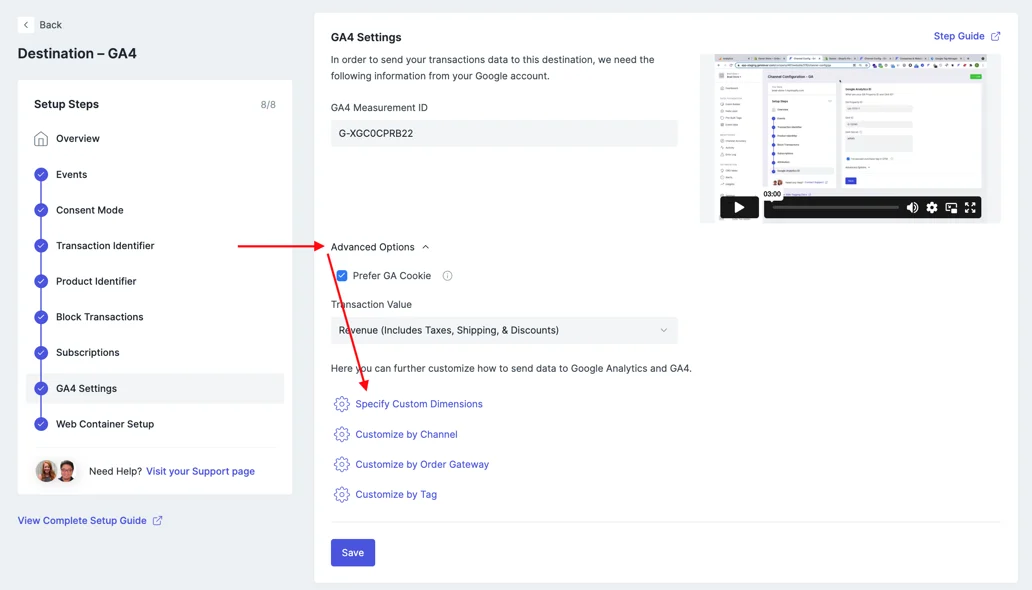Click the GA4 Measurement ID field
1032x590 pixels.
point(504,134)
